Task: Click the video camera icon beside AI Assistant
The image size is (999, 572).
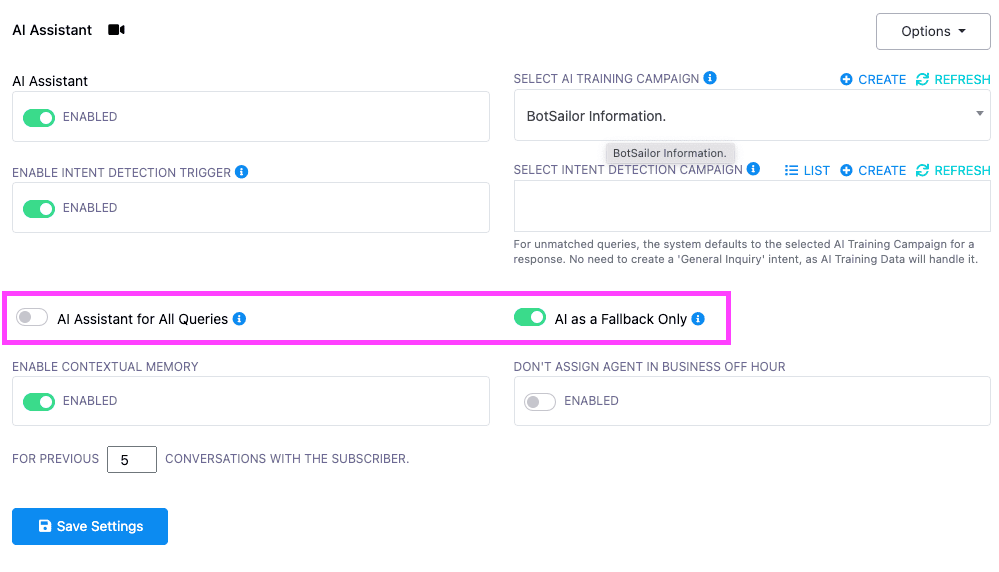Action: (117, 30)
